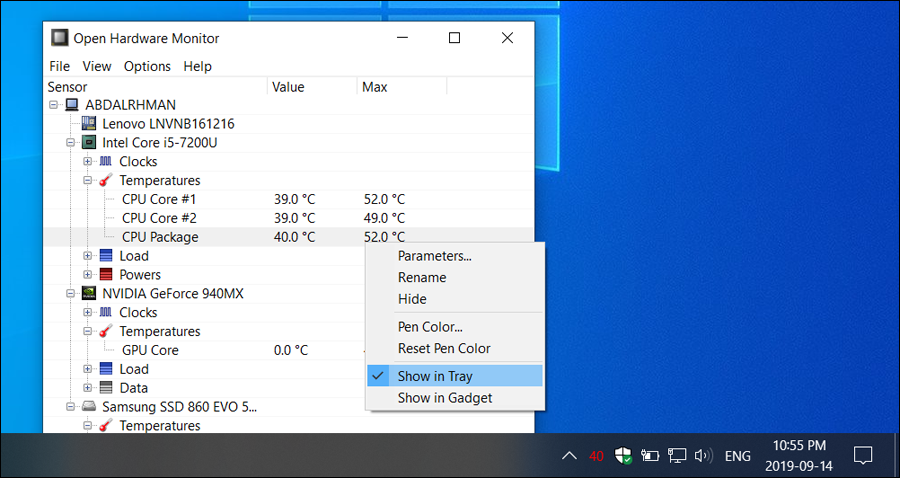Collapse the Intel Core i5-7200U node
Image resolution: width=900 pixels, height=478 pixels.
pyautogui.click(x=71, y=142)
